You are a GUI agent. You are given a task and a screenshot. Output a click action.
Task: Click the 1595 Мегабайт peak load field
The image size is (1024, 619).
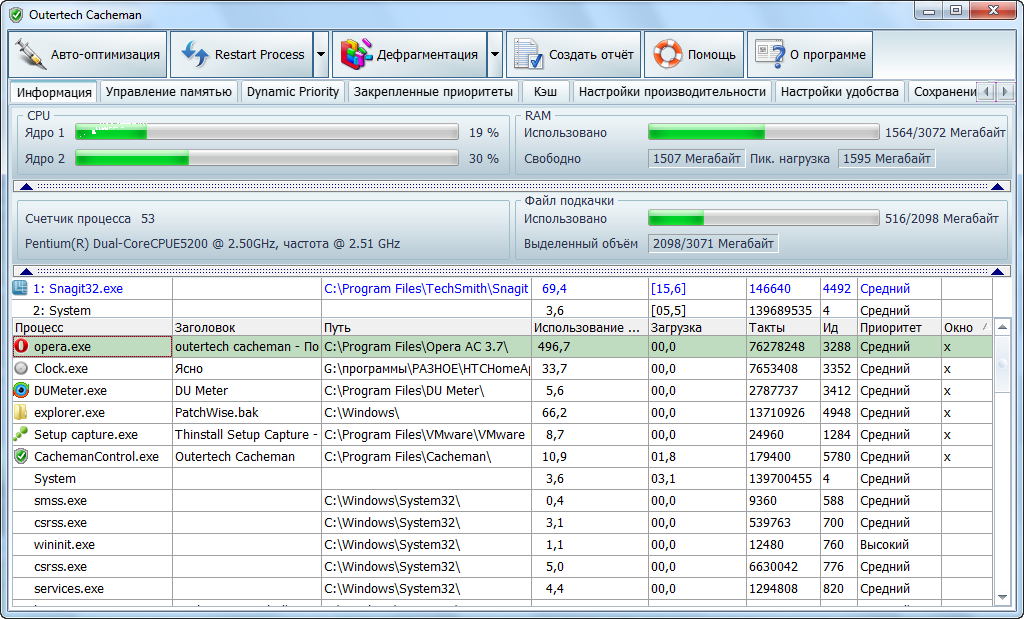point(887,159)
